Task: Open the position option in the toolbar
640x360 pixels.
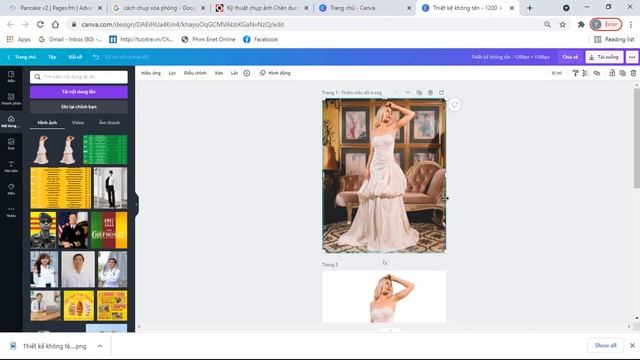Action: tap(557, 73)
